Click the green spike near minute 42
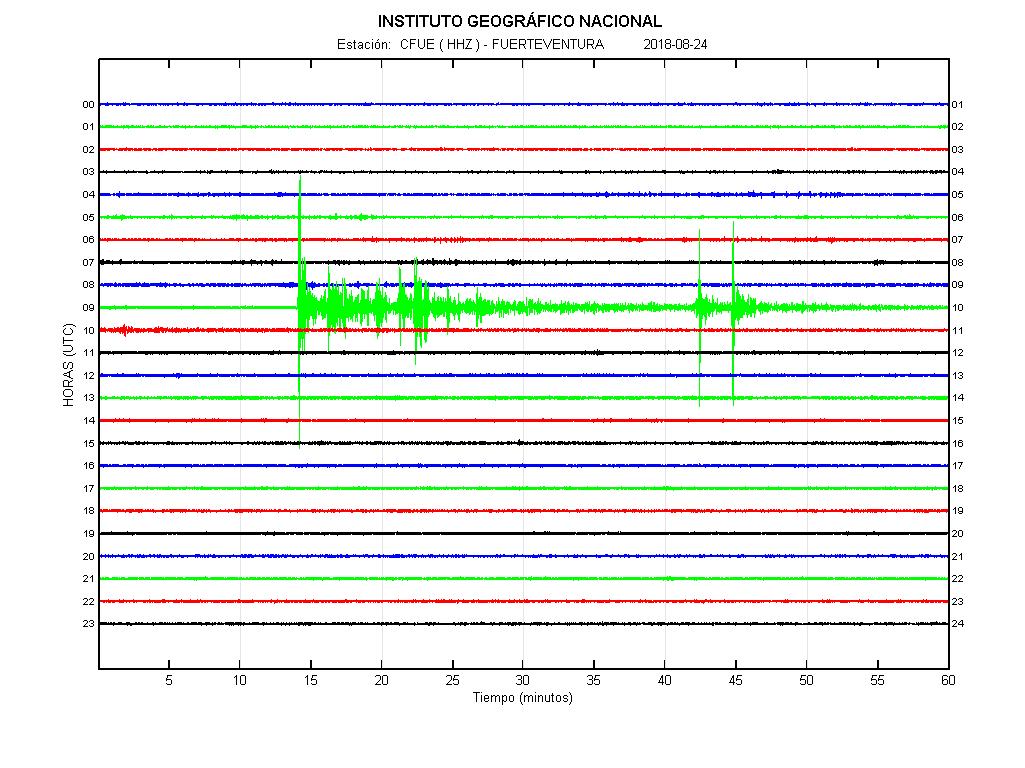The width and height of the screenshot is (1025, 768). (699, 318)
